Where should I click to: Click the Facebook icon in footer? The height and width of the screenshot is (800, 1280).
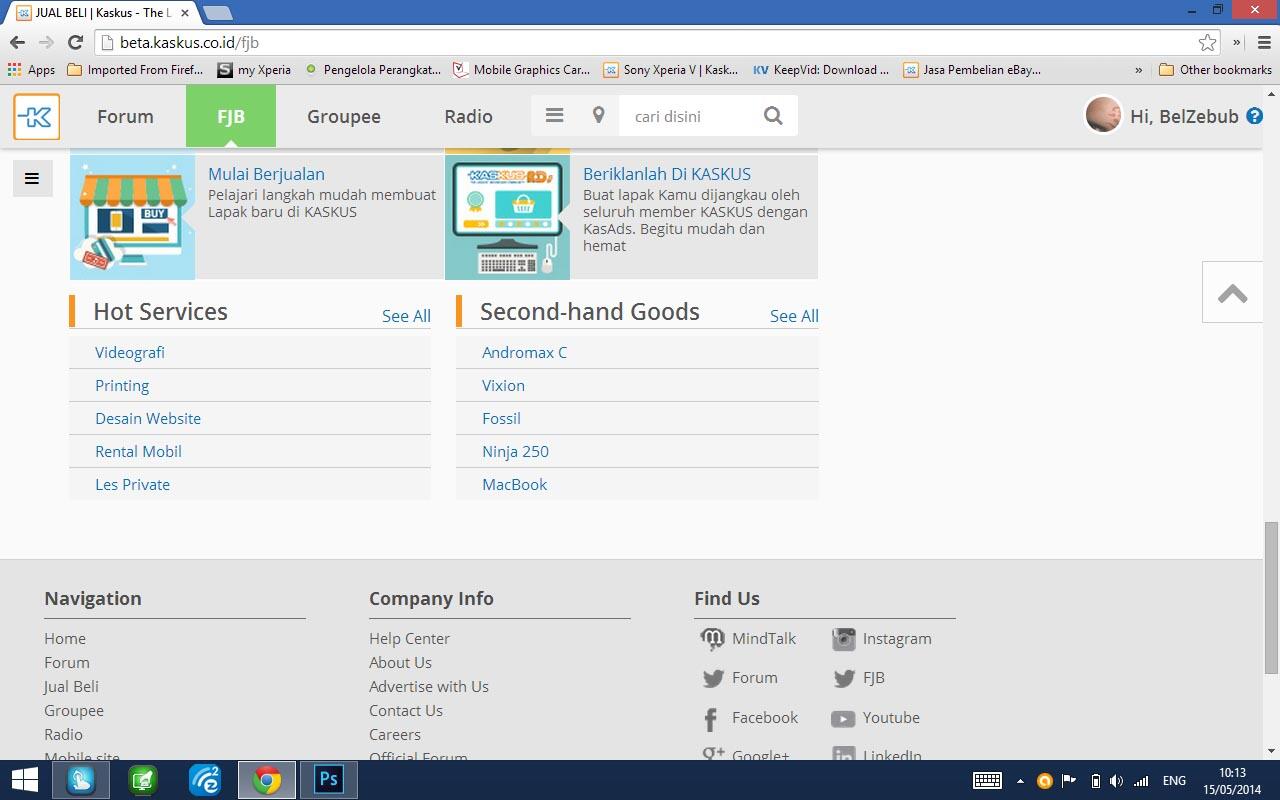tap(711, 719)
